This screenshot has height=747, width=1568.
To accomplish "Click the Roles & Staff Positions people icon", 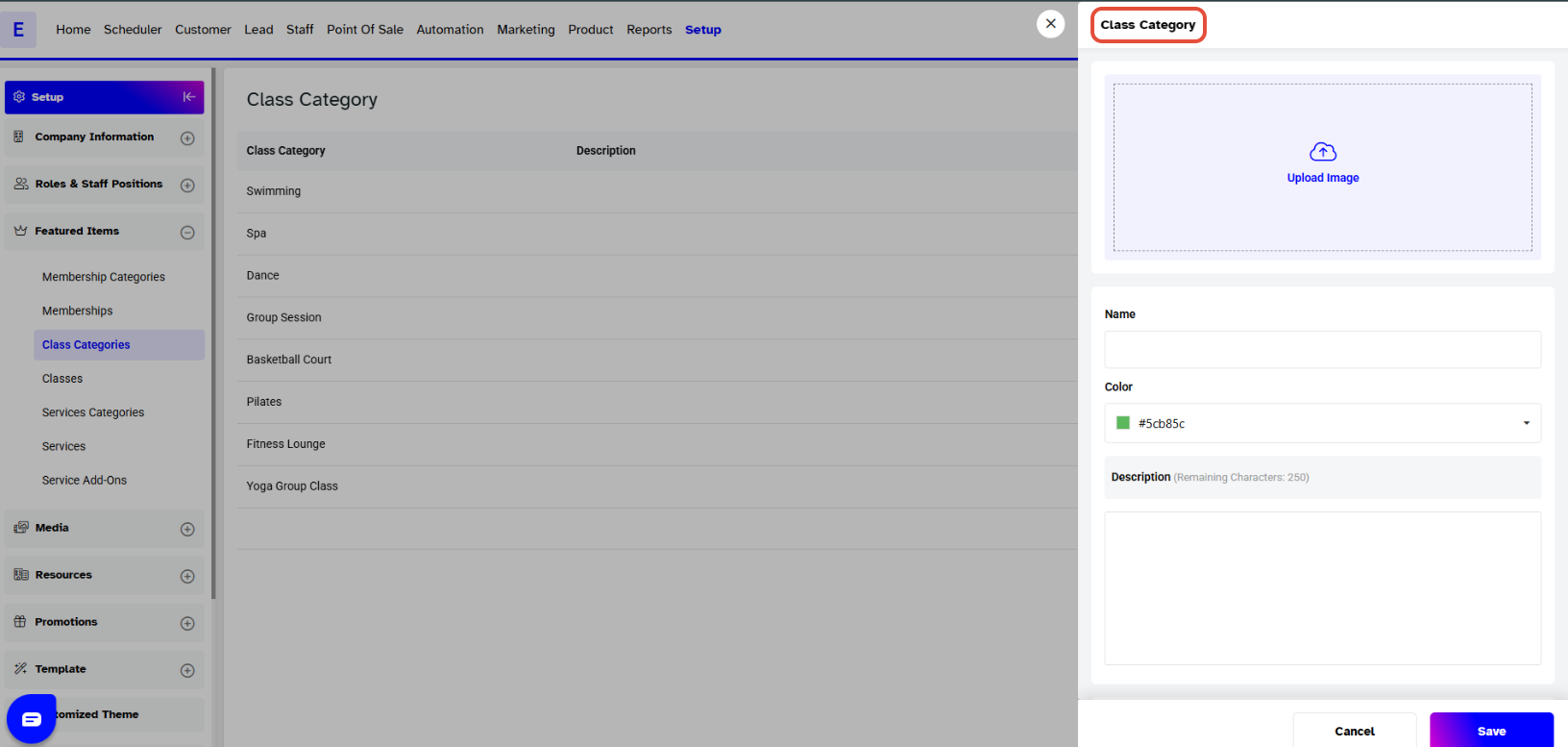I will pyautogui.click(x=20, y=184).
